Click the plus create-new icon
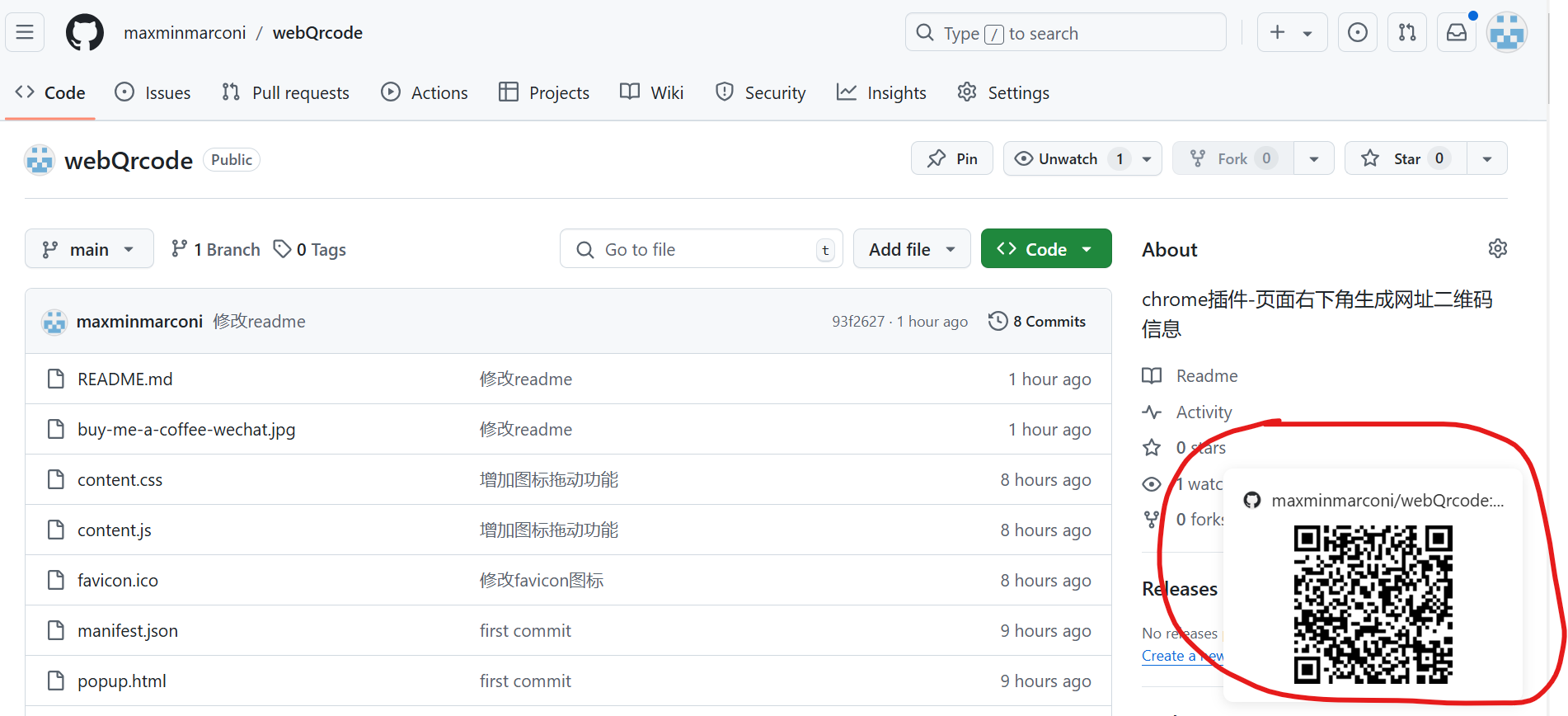 click(1277, 32)
